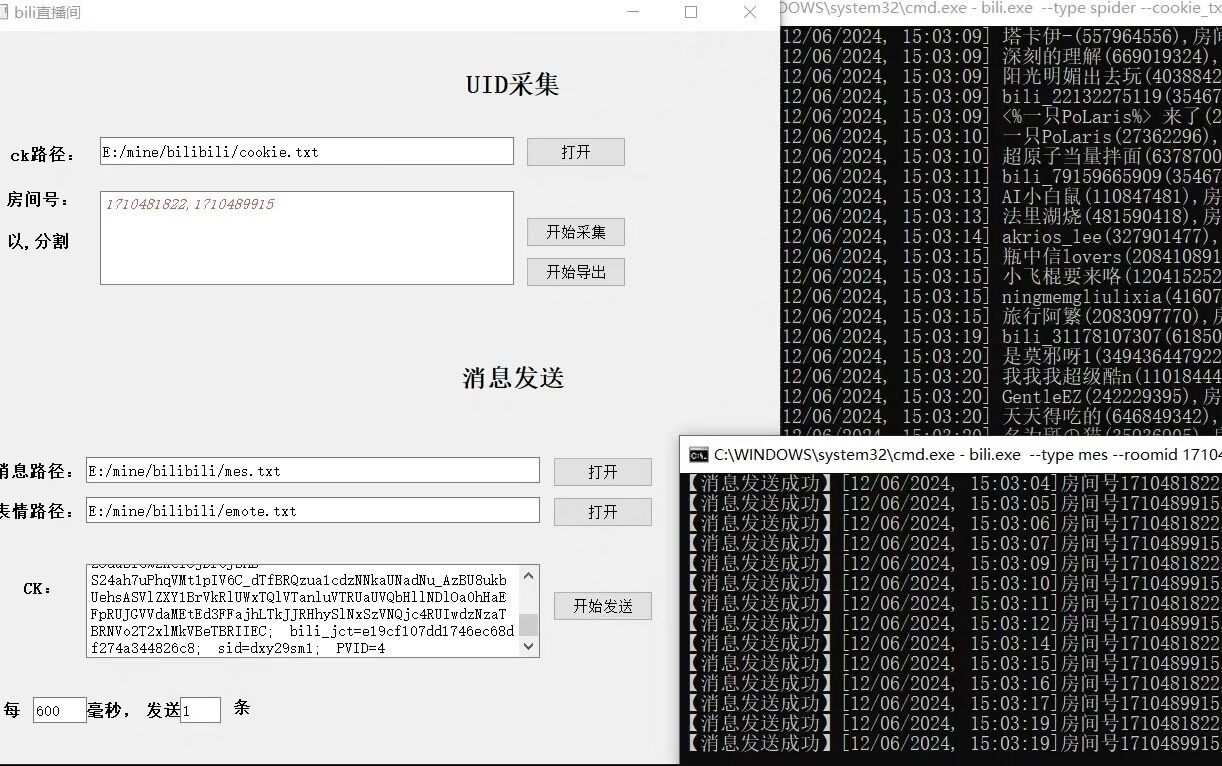Click the ck路径 label
This screenshot has height=766, width=1222.
pyautogui.click(x=42, y=155)
